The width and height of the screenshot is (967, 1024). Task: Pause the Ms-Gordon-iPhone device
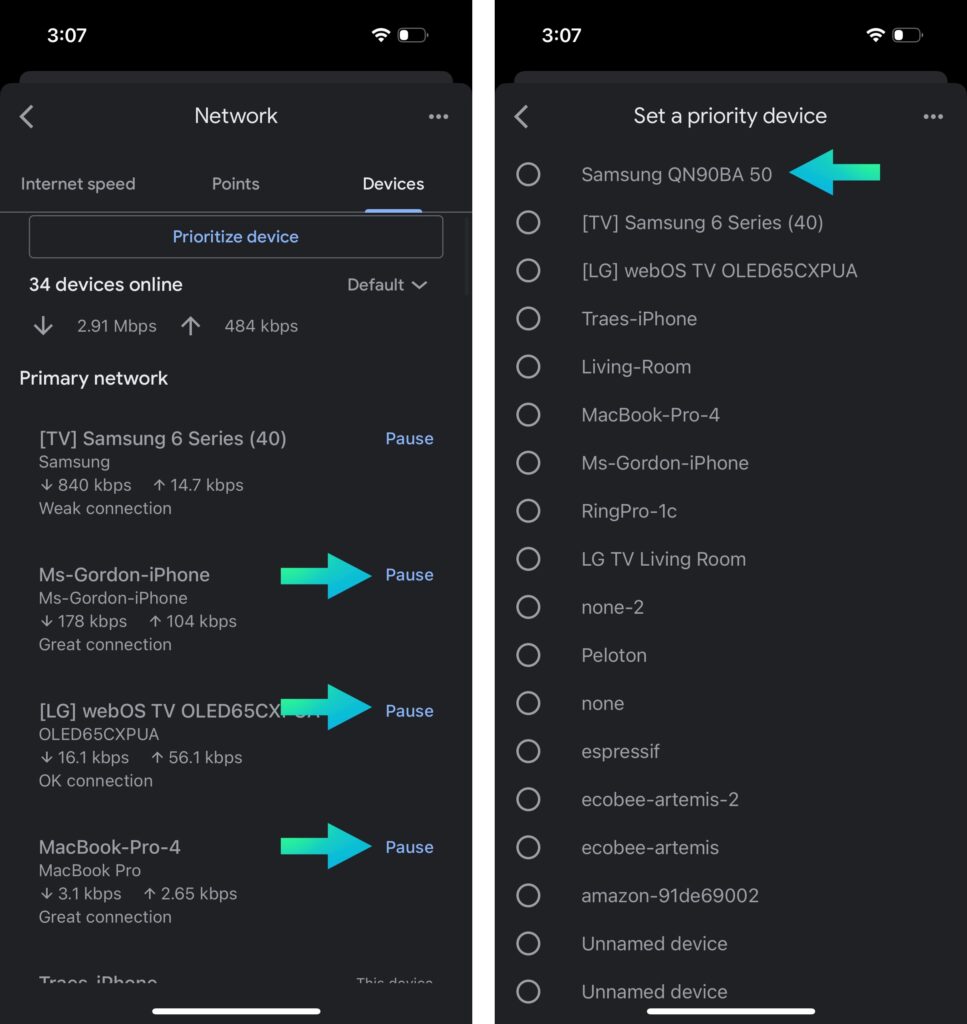pos(409,575)
